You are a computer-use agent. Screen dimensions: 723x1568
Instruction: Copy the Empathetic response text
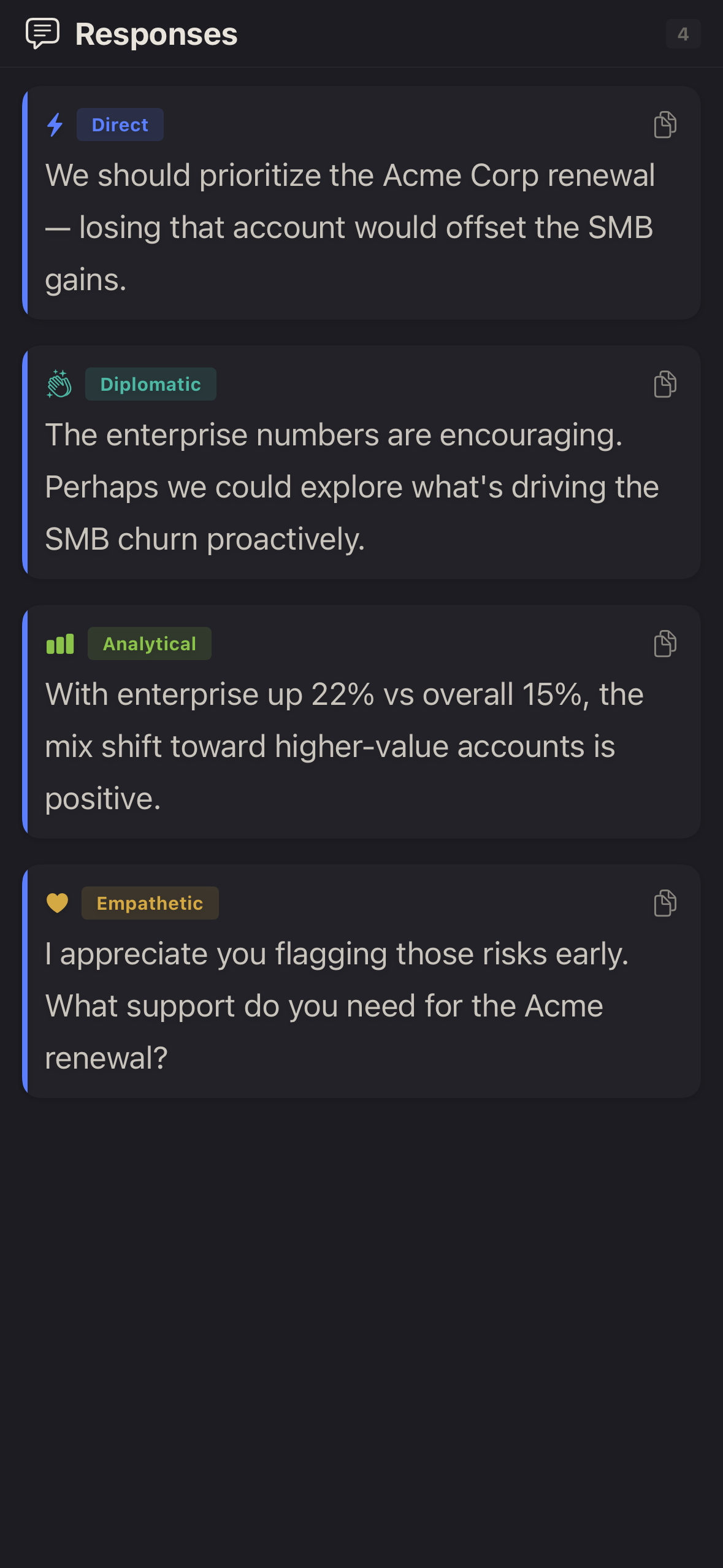pyautogui.click(x=665, y=903)
